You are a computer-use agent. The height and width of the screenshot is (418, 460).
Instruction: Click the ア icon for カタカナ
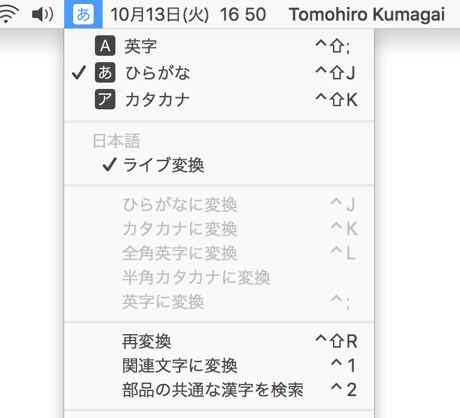(105, 99)
